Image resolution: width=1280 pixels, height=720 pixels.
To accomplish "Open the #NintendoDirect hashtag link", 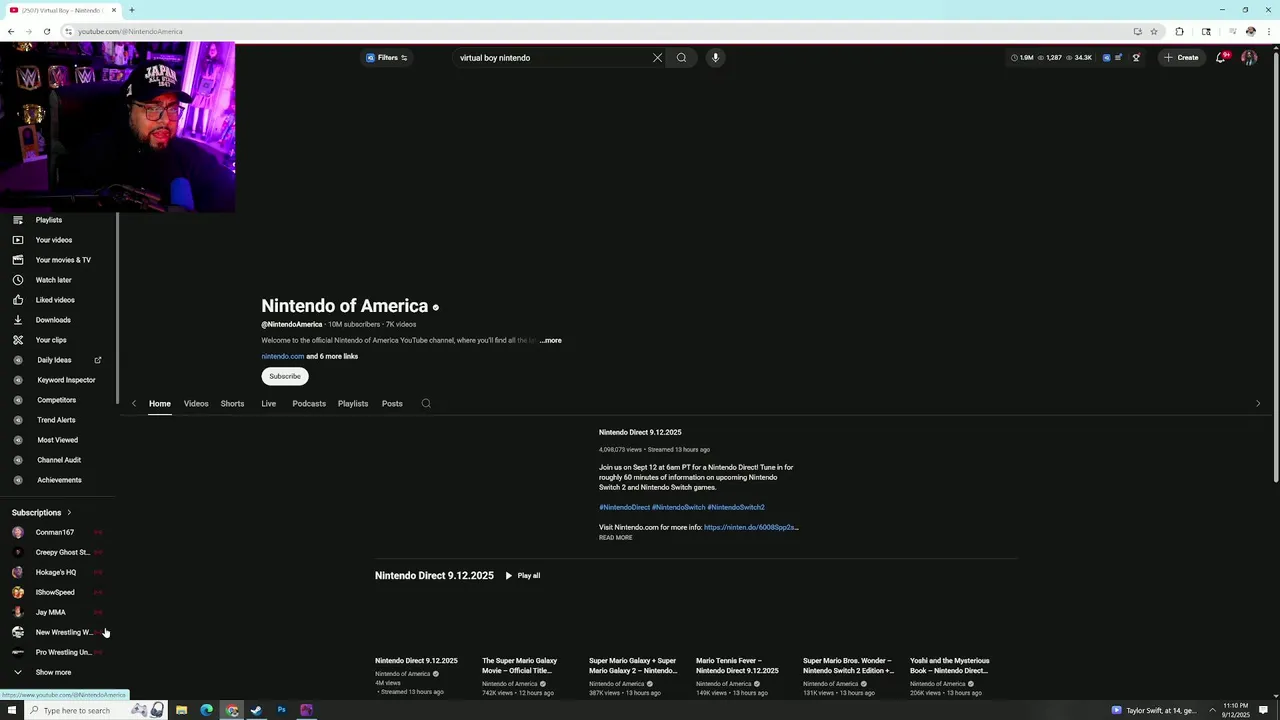I will (624, 508).
